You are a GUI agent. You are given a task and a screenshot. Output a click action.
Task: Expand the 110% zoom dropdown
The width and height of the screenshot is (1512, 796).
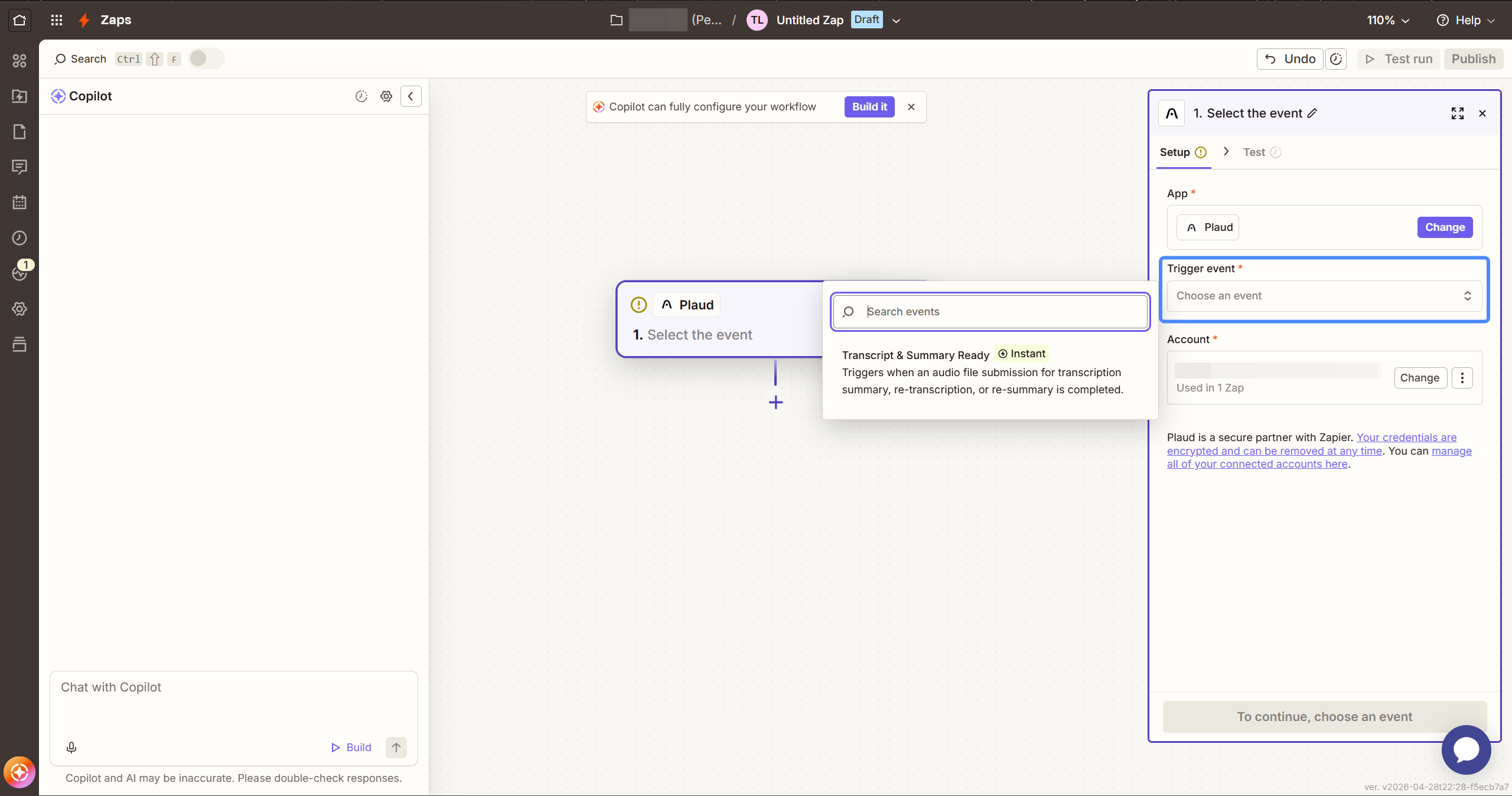[x=1388, y=20]
